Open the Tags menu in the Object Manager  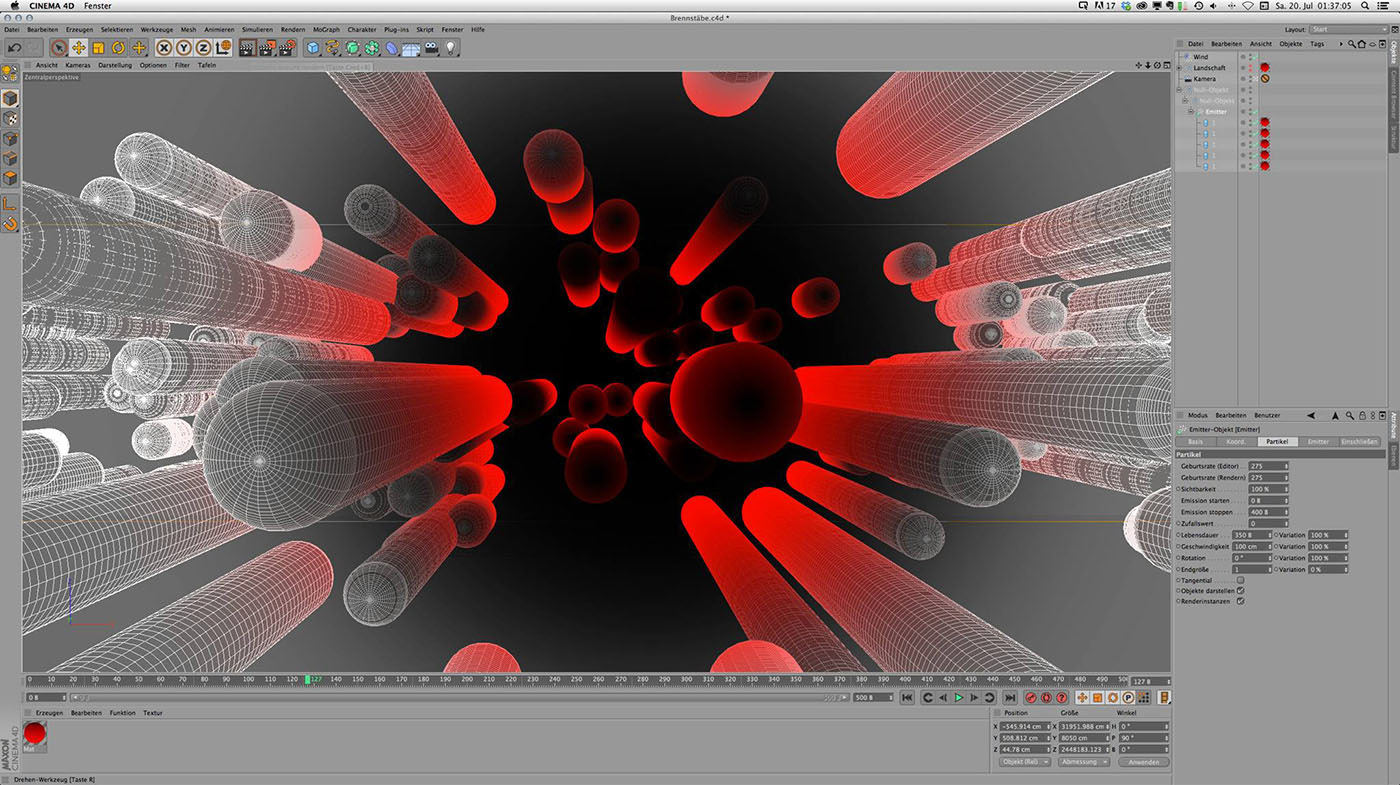[1318, 44]
